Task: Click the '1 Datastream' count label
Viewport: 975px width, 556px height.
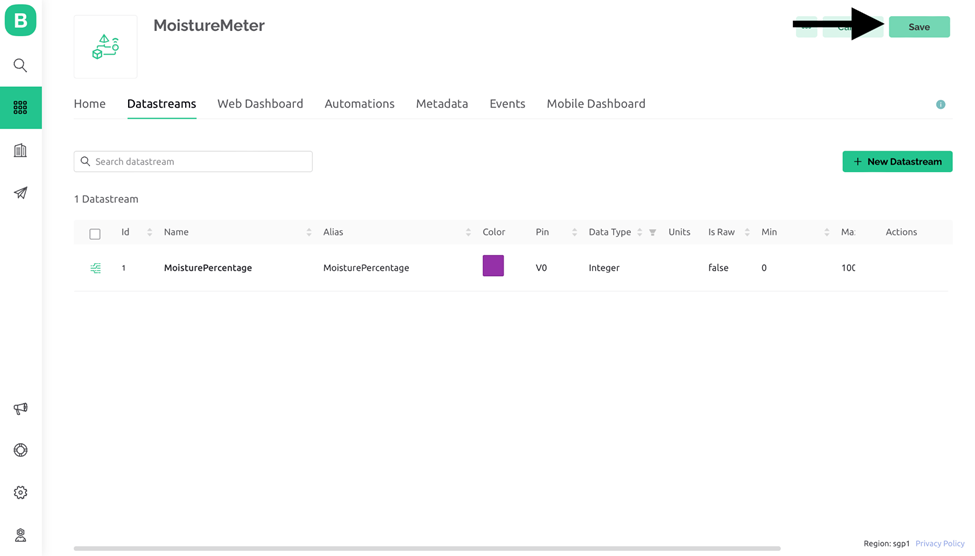Action: pos(106,199)
